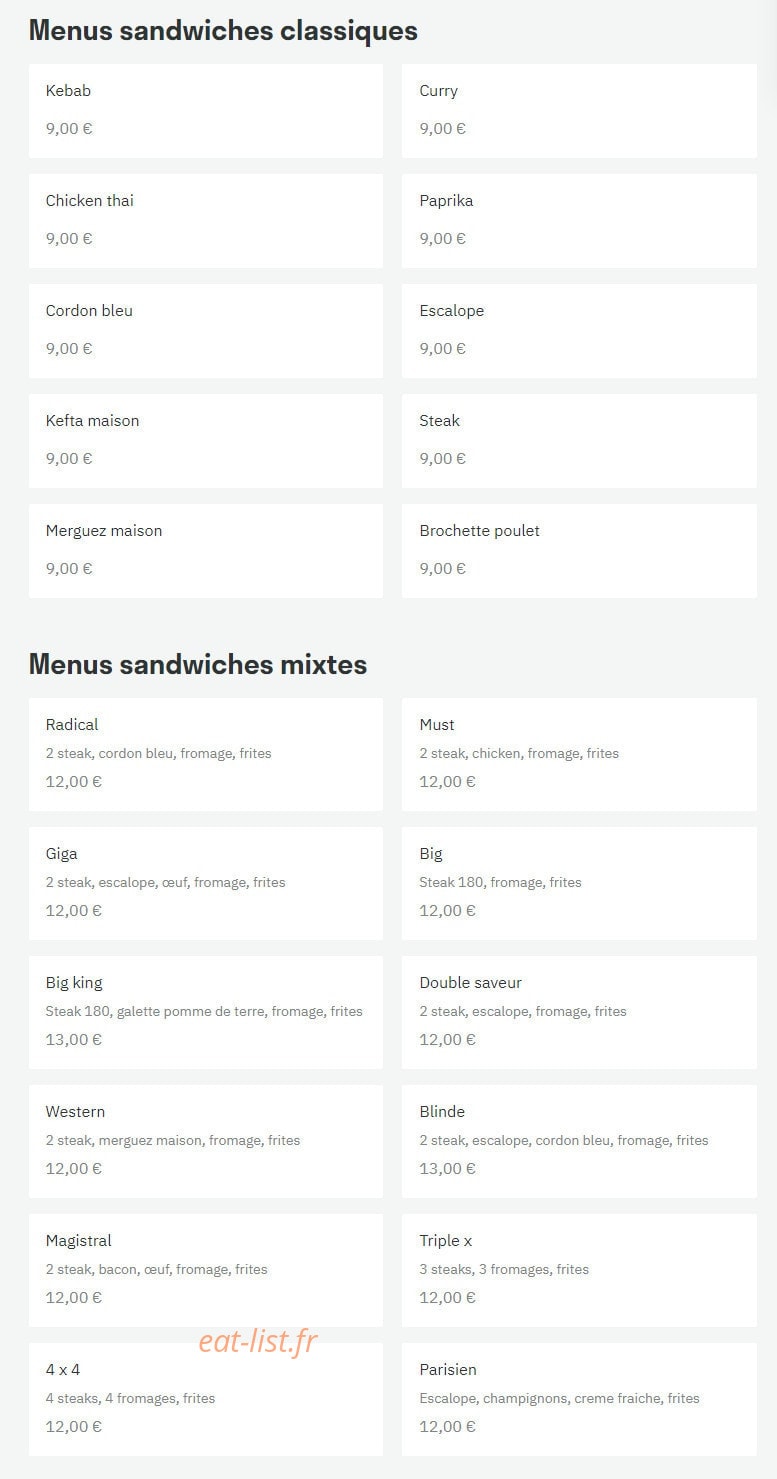This screenshot has height=1479, width=777.
Task: Open the Parisien sandwich card
Action: pyautogui.click(x=579, y=1399)
